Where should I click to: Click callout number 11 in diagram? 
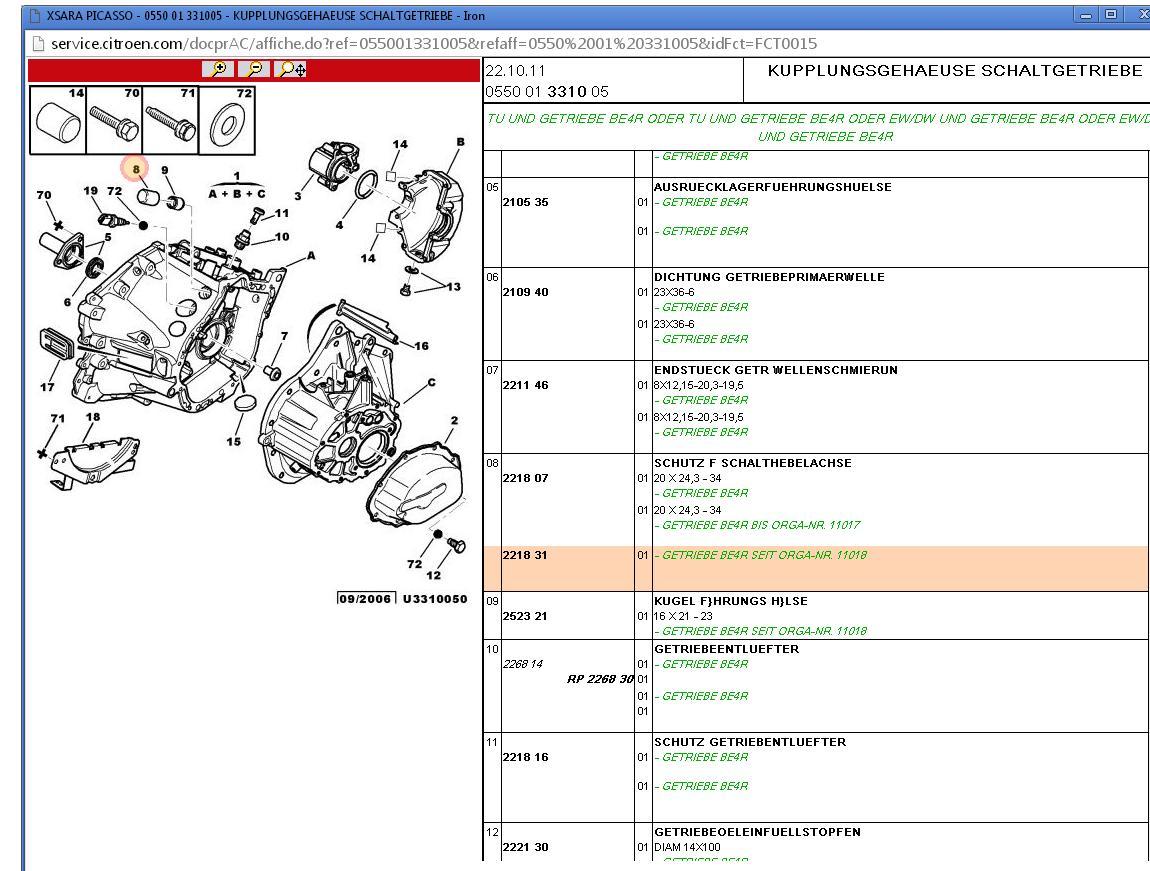click(282, 213)
